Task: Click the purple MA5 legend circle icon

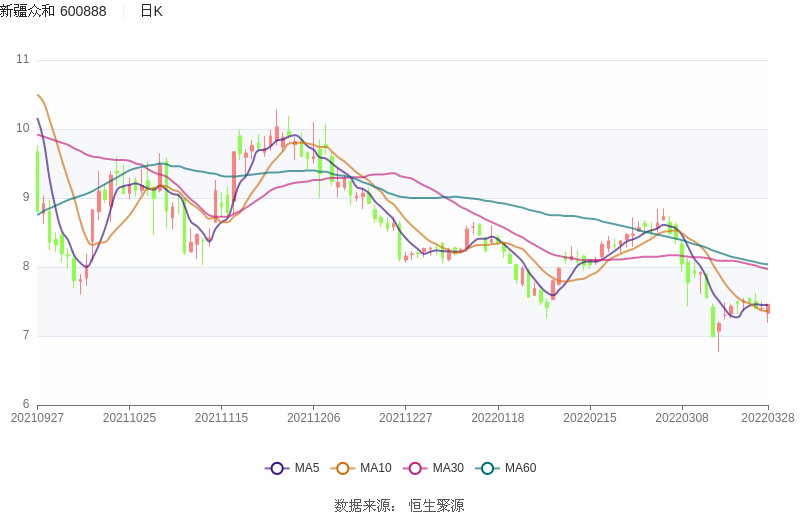Action: click(x=277, y=468)
